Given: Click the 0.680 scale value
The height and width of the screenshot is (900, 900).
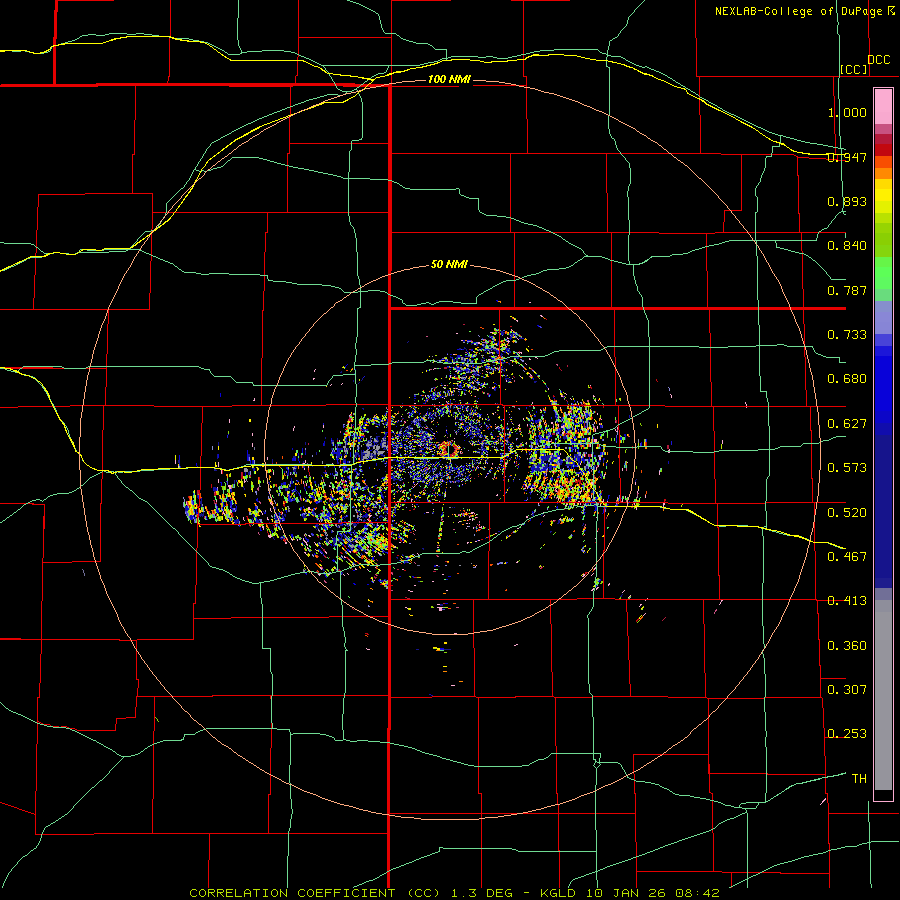Looking at the screenshot, I should (x=847, y=379).
